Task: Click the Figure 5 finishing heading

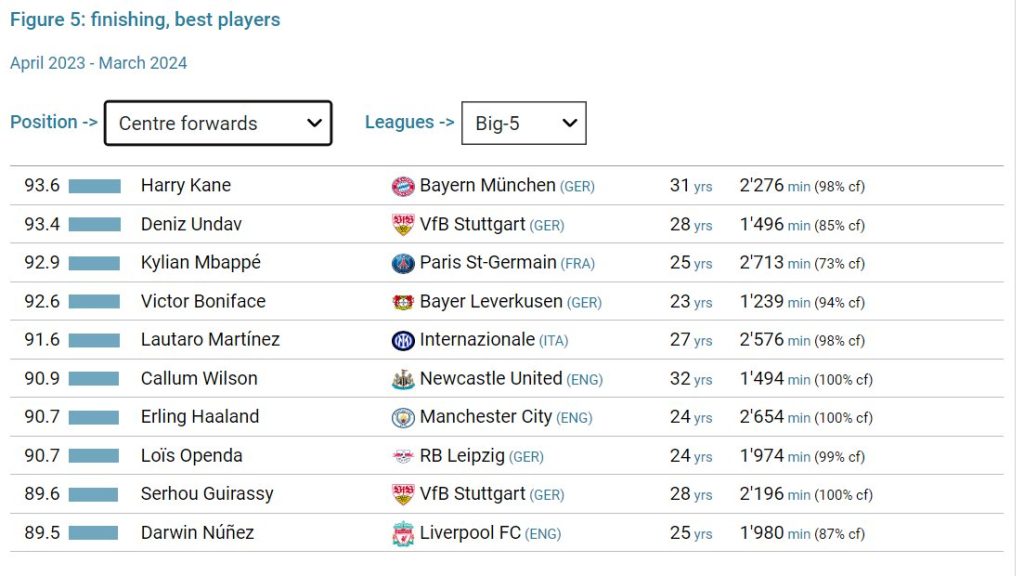Action: point(145,20)
